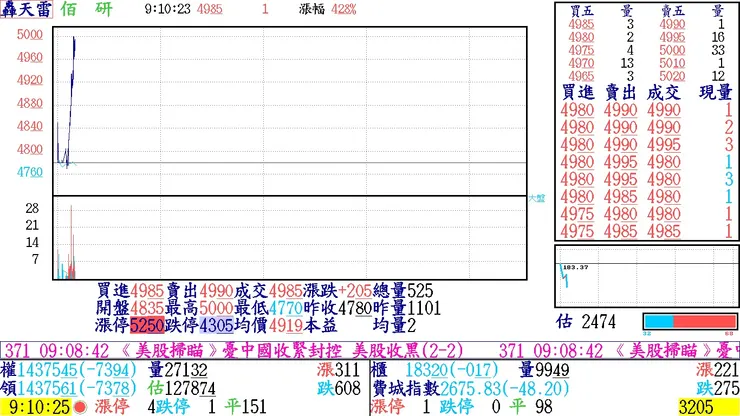Click the highlighted 跌停 4305 limit-down price
This screenshot has width=740, height=416.
(x=216, y=325)
